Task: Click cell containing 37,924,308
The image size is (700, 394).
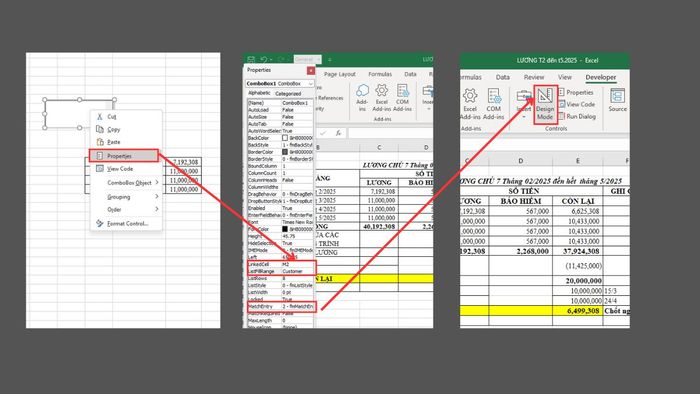Action: (x=578, y=251)
